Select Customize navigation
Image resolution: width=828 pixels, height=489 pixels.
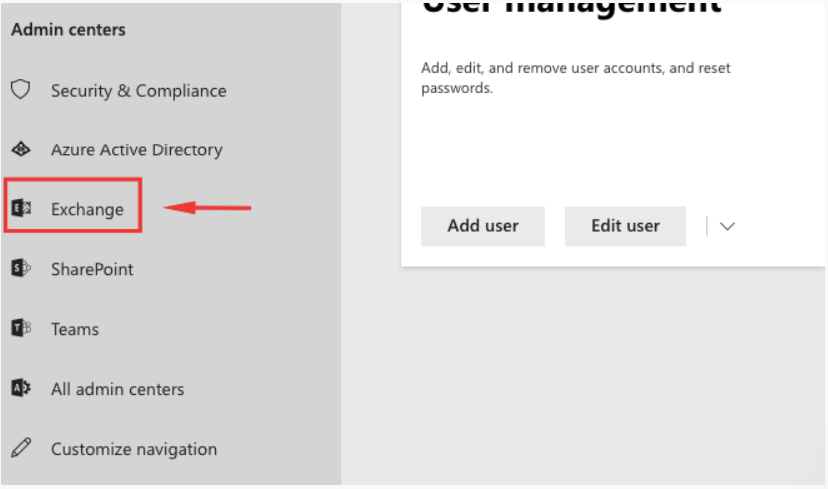click(x=134, y=449)
